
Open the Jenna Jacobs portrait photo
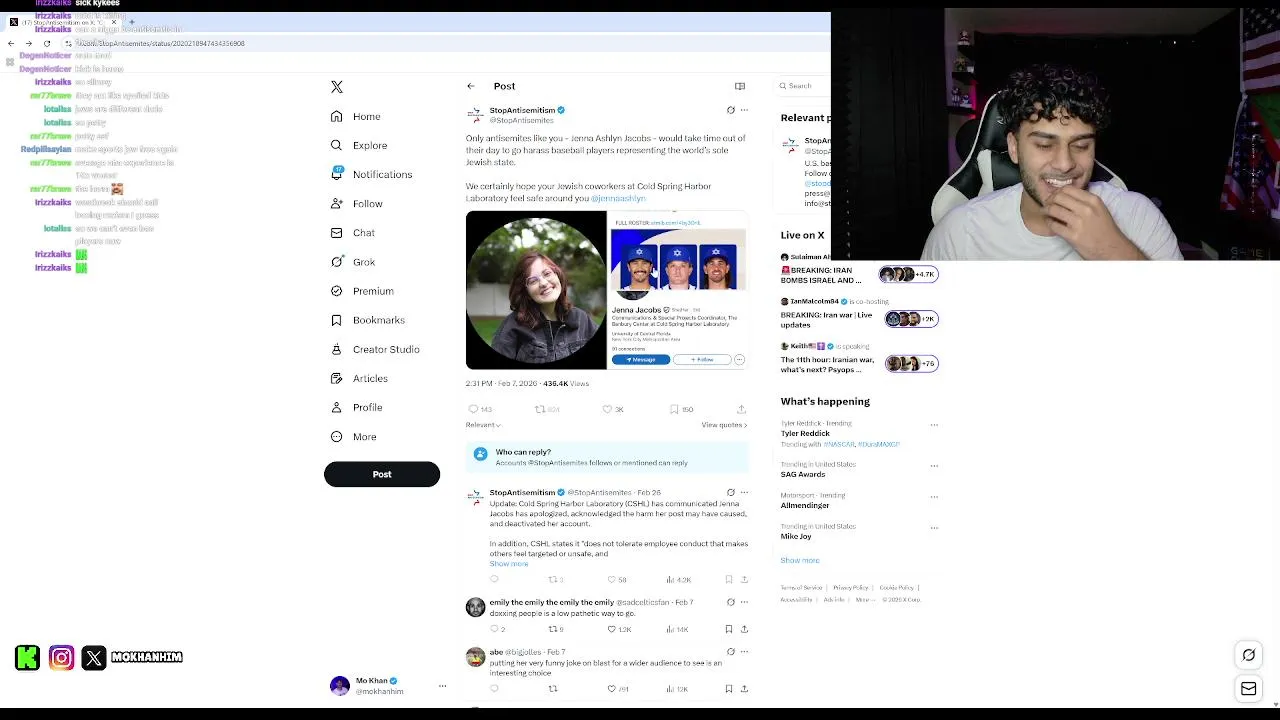[x=536, y=291]
